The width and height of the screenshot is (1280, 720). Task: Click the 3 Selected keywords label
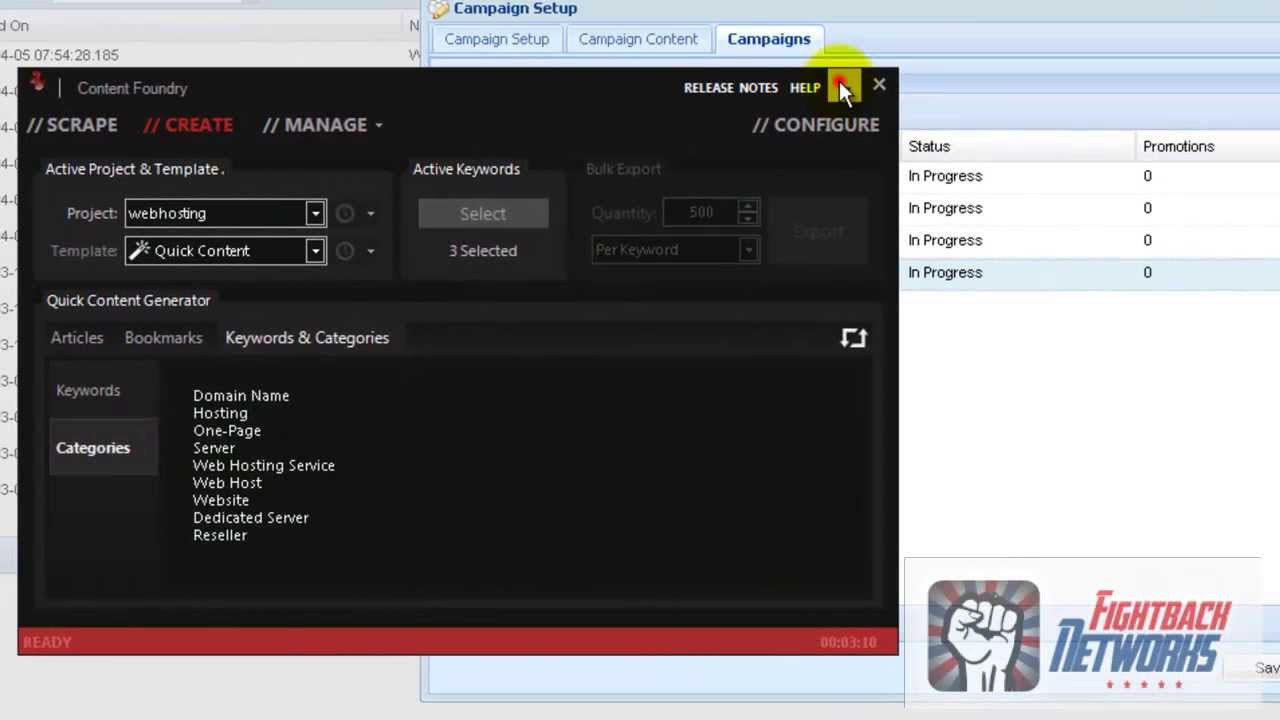[483, 251]
